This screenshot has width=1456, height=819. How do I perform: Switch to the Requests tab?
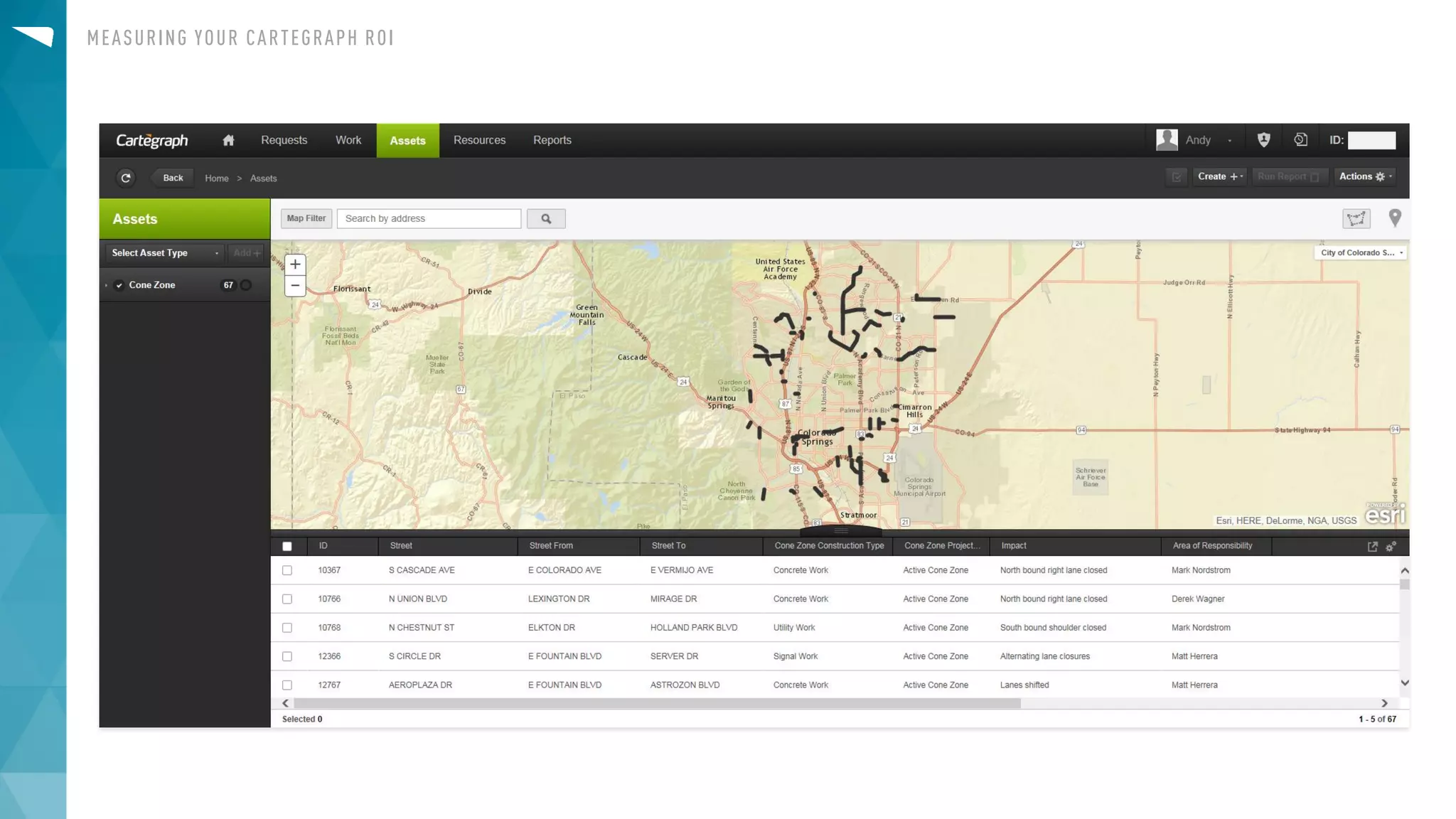point(284,140)
